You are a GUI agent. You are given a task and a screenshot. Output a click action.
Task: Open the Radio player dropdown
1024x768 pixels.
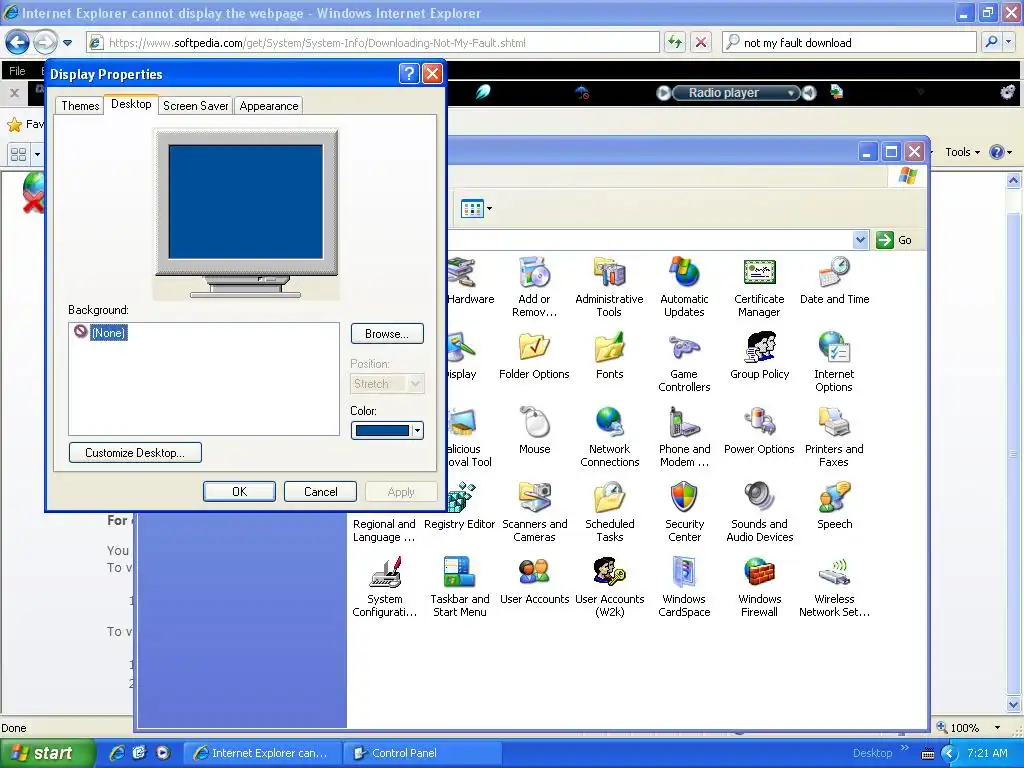pos(790,93)
